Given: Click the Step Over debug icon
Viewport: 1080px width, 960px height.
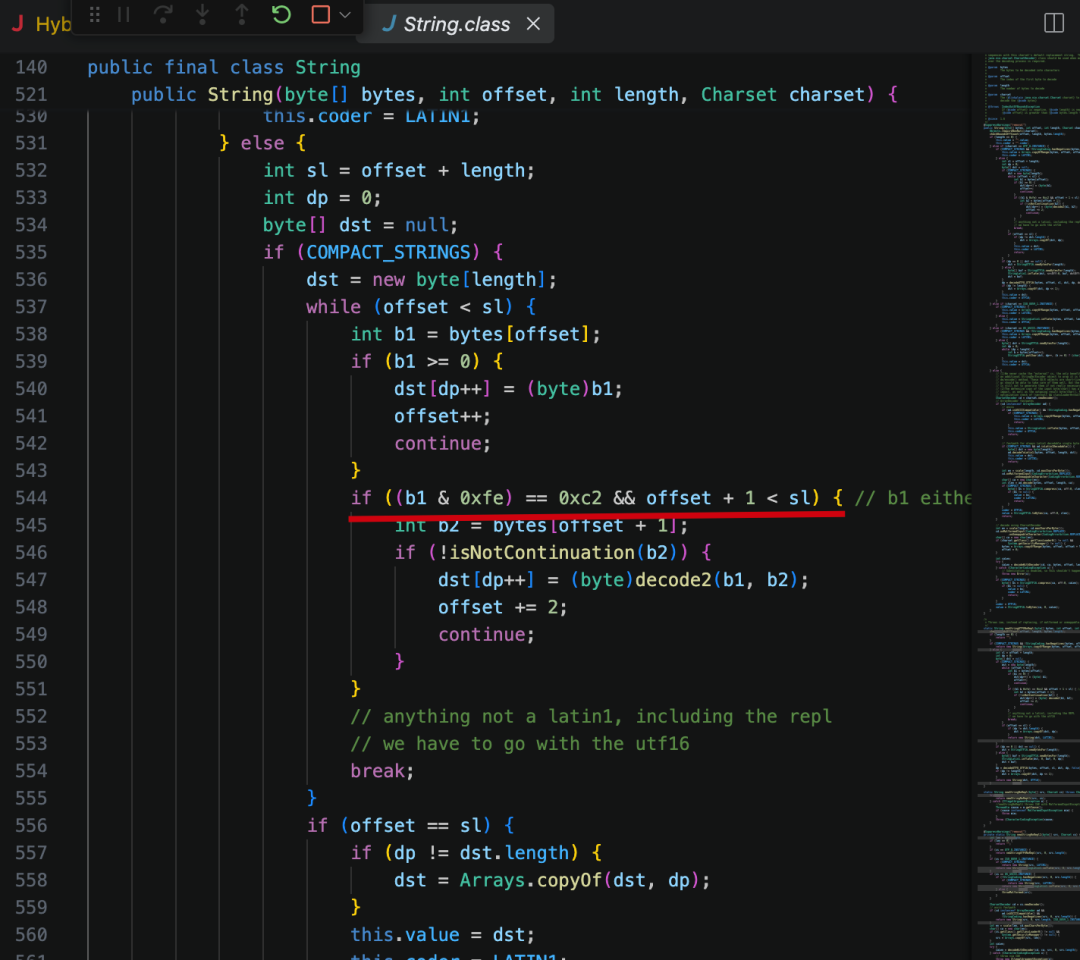Looking at the screenshot, I should click(x=163, y=14).
